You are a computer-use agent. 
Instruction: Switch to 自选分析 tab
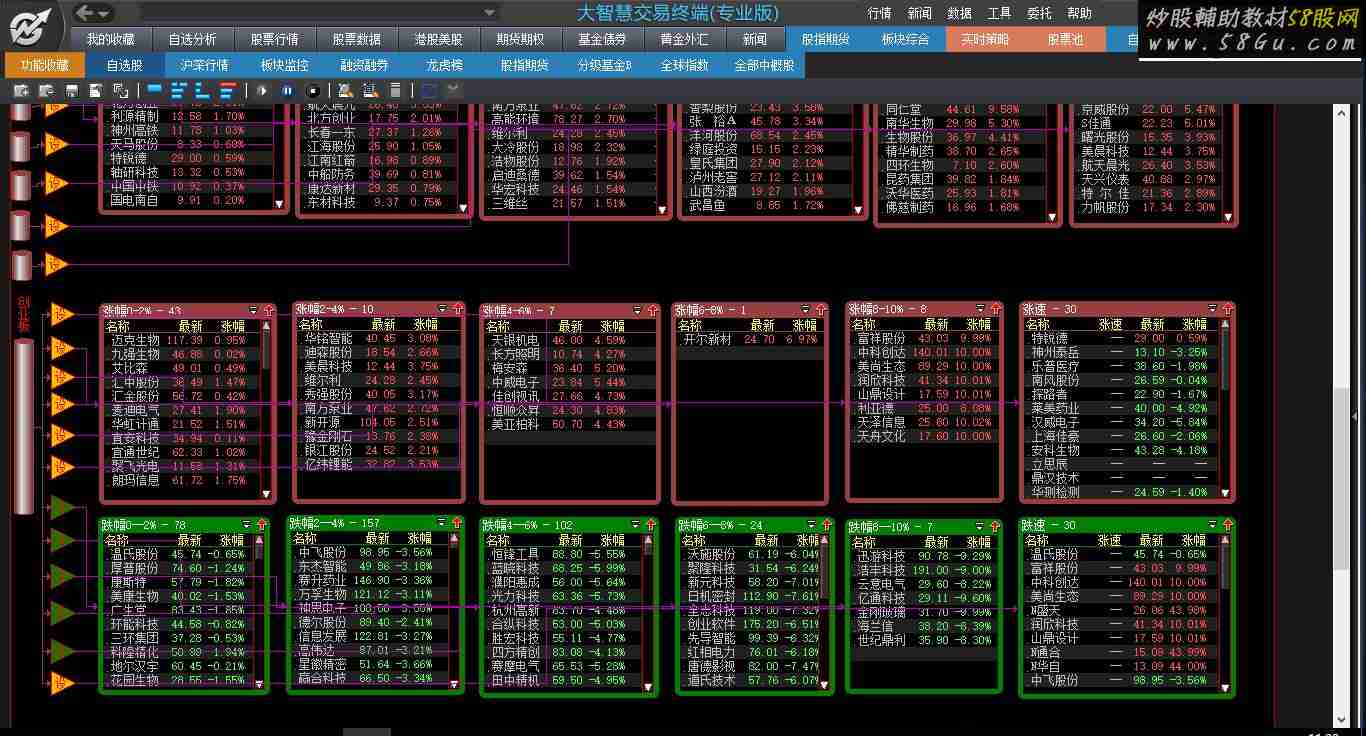192,39
